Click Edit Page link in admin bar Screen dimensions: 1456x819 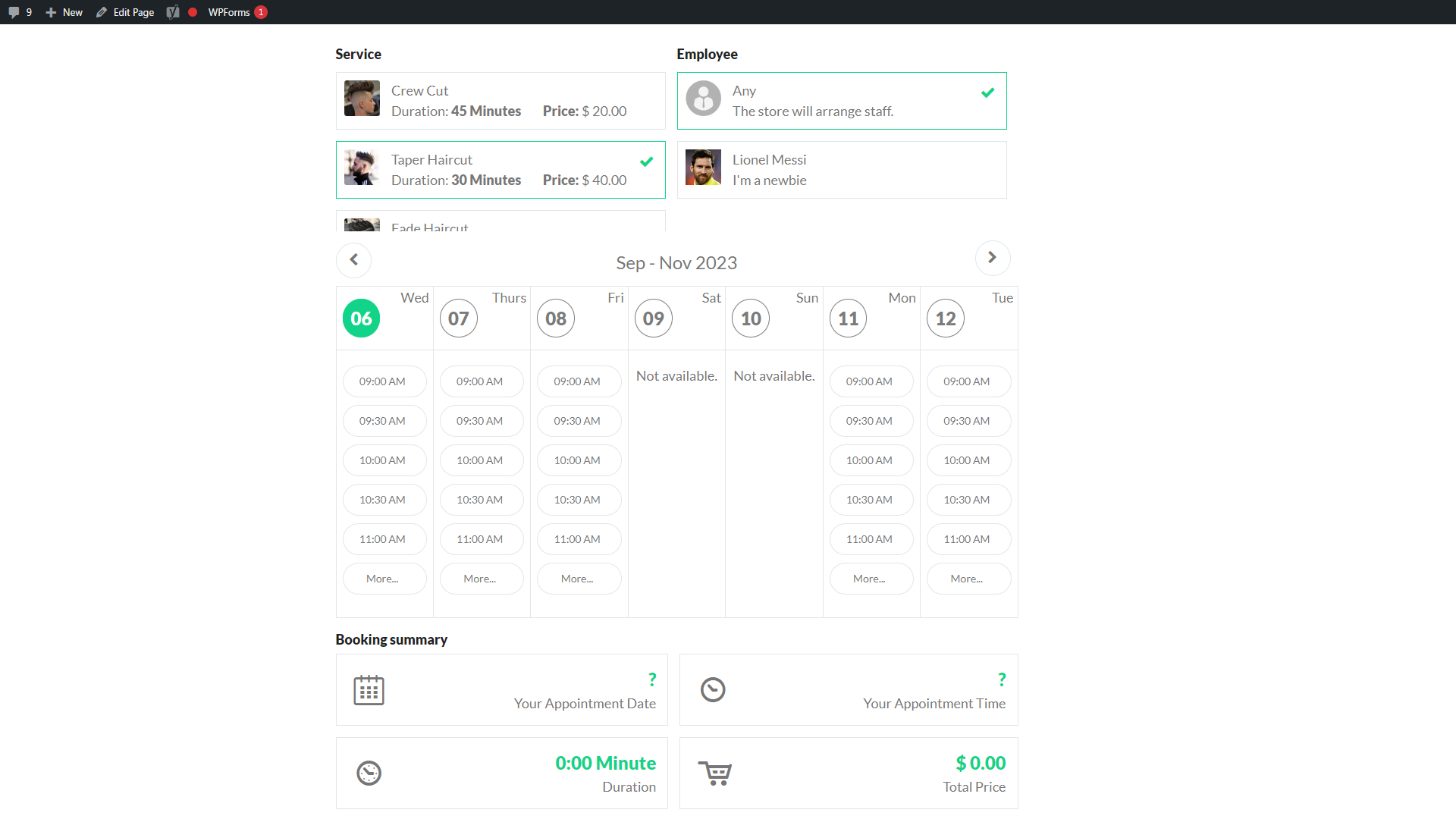tap(125, 12)
